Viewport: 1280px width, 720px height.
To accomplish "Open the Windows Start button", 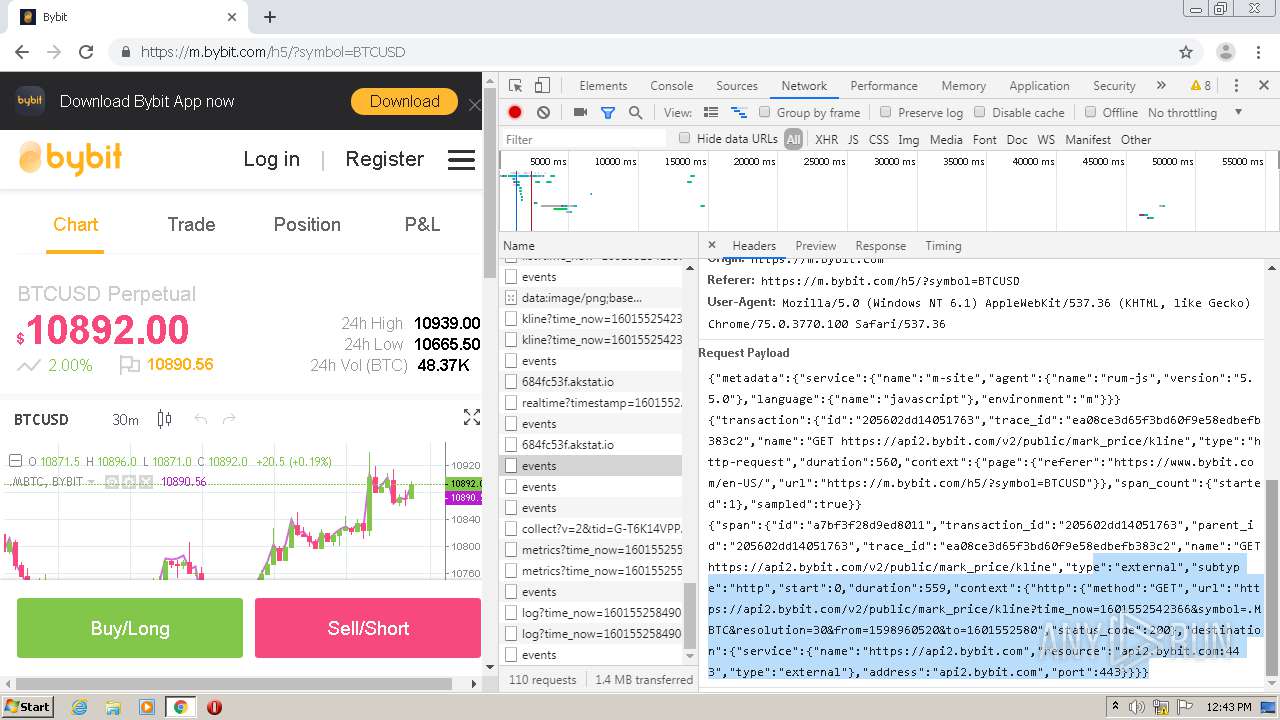I will (28, 707).
